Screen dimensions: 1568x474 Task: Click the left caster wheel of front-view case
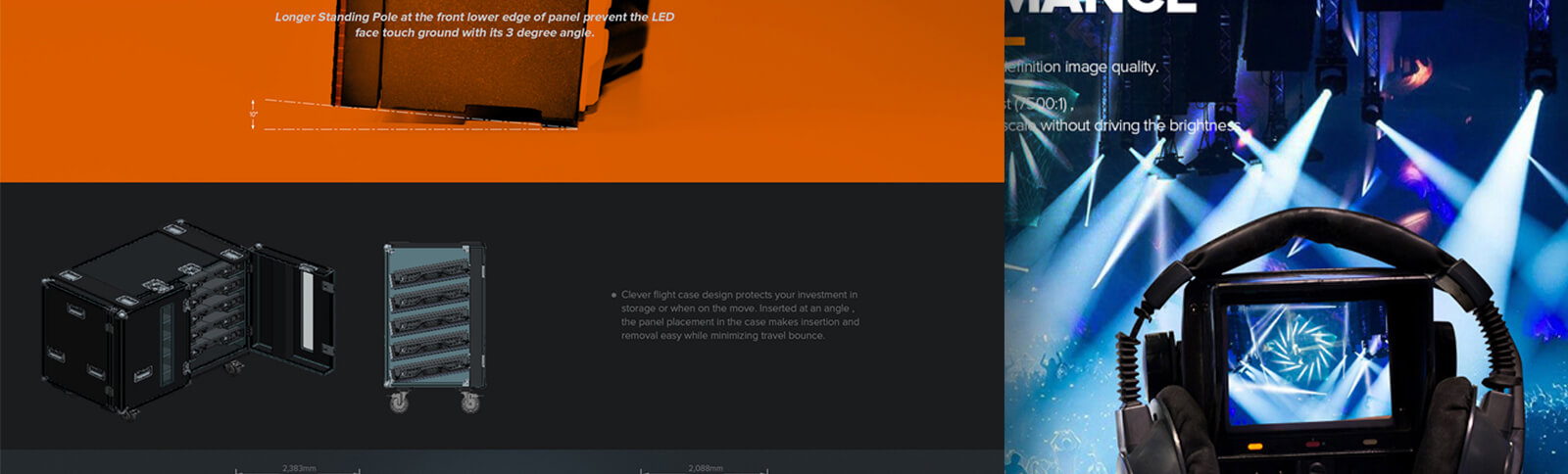(399, 402)
